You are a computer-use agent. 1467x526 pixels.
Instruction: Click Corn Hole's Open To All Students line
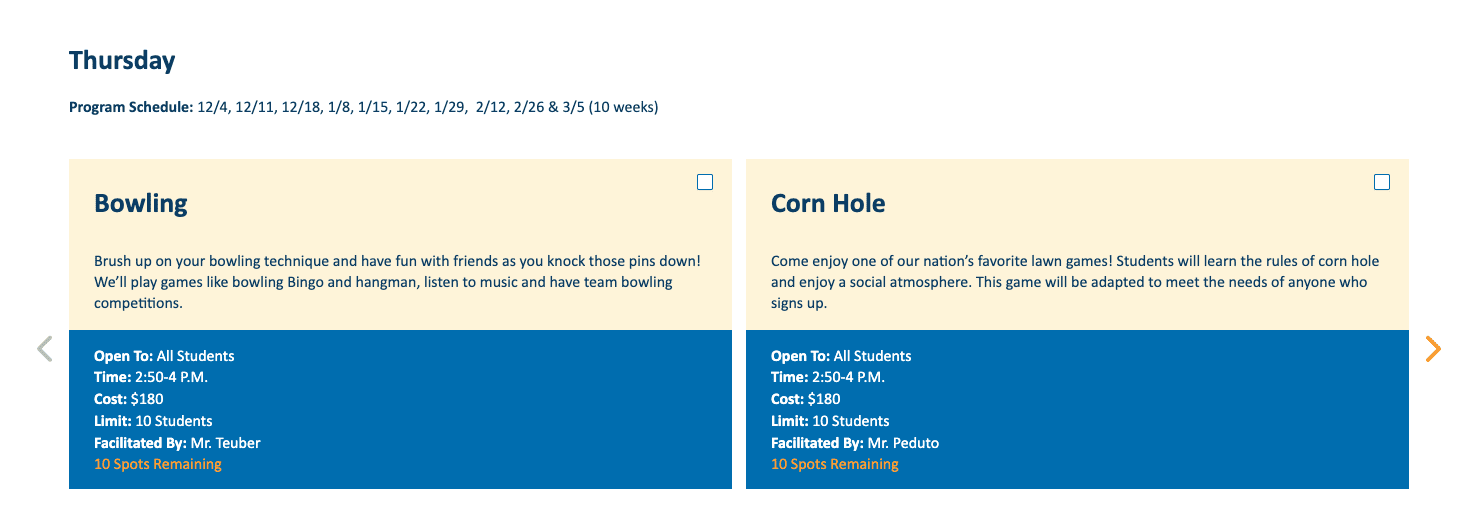click(841, 356)
